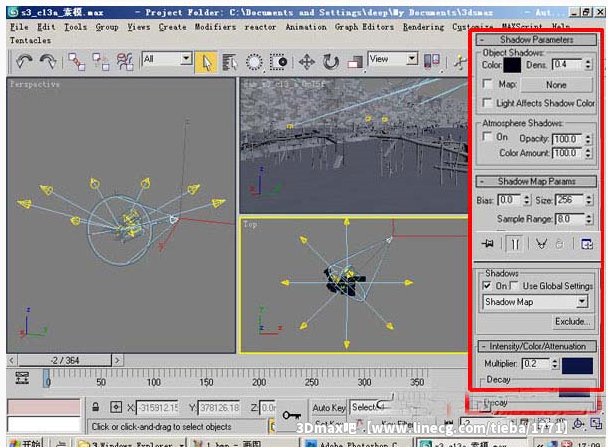Open the Edit menu
The height and width of the screenshot is (447, 608).
(x=46, y=27)
